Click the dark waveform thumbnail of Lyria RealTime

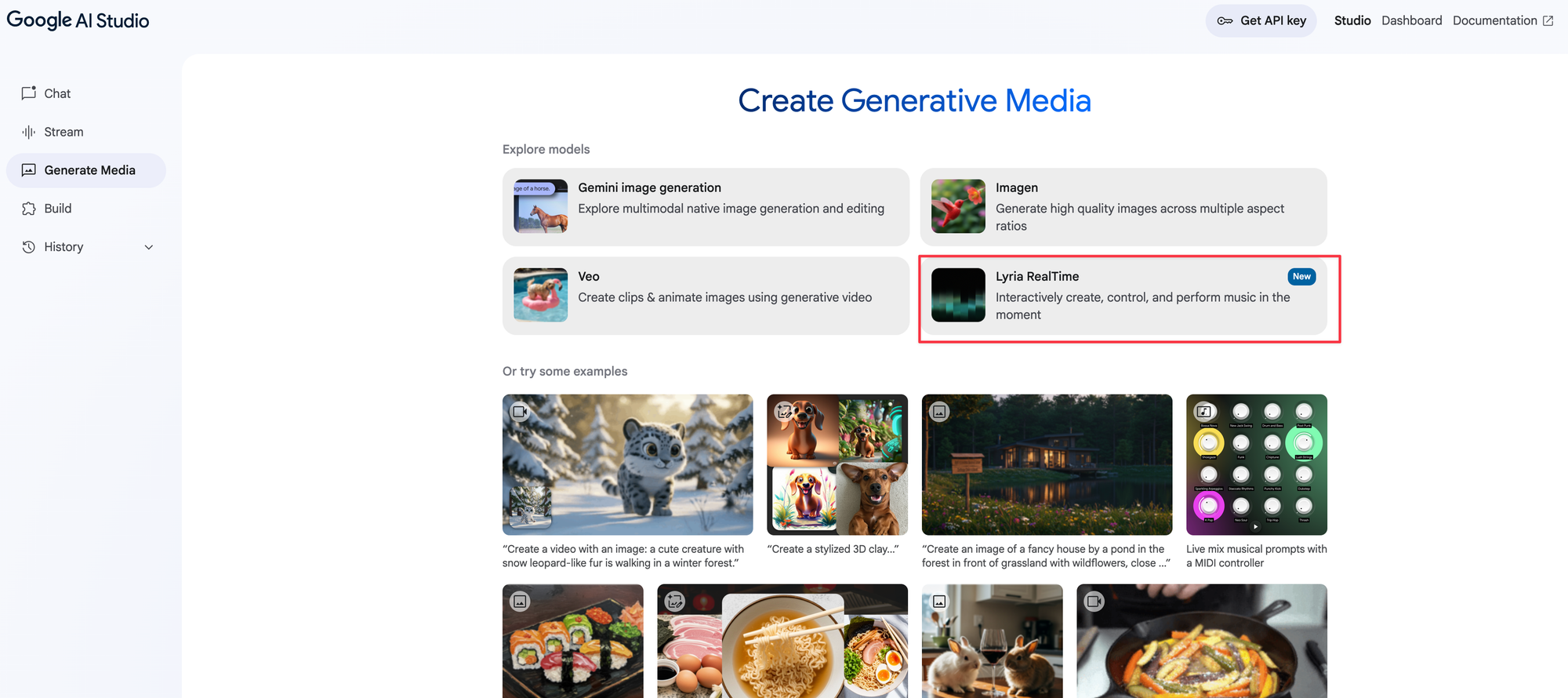point(958,295)
